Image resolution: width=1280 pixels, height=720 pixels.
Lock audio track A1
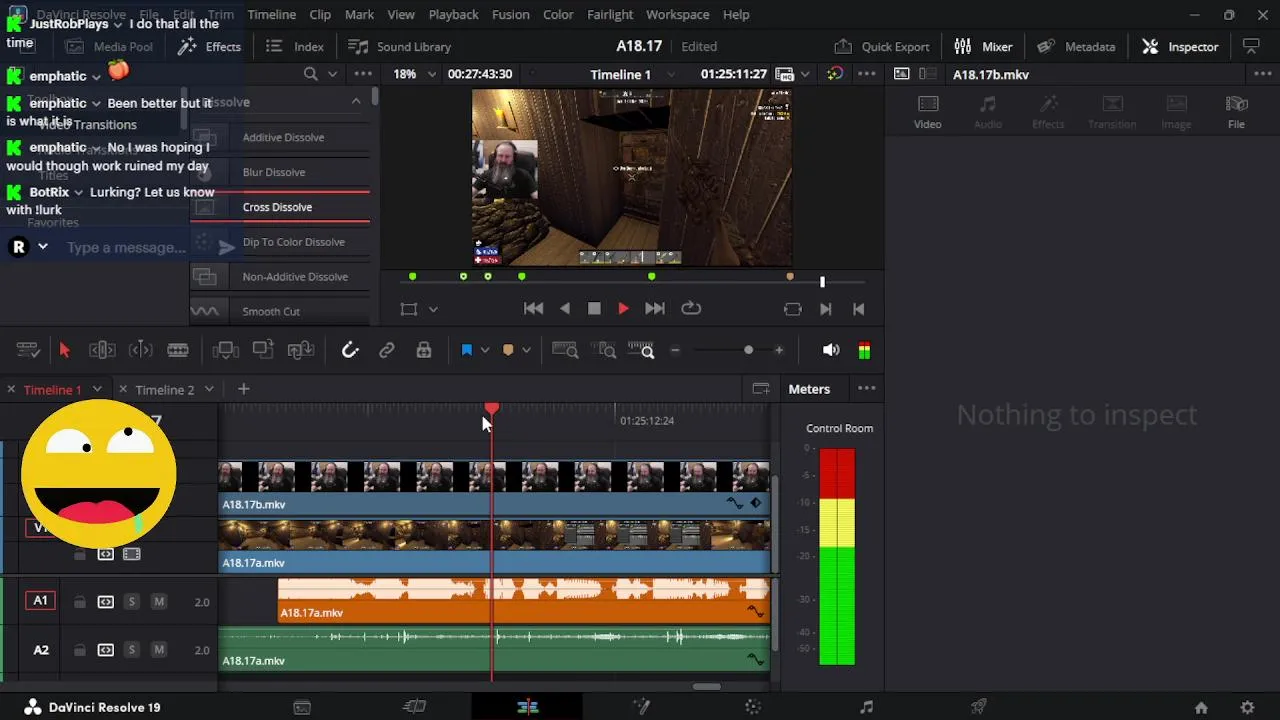point(80,602)
